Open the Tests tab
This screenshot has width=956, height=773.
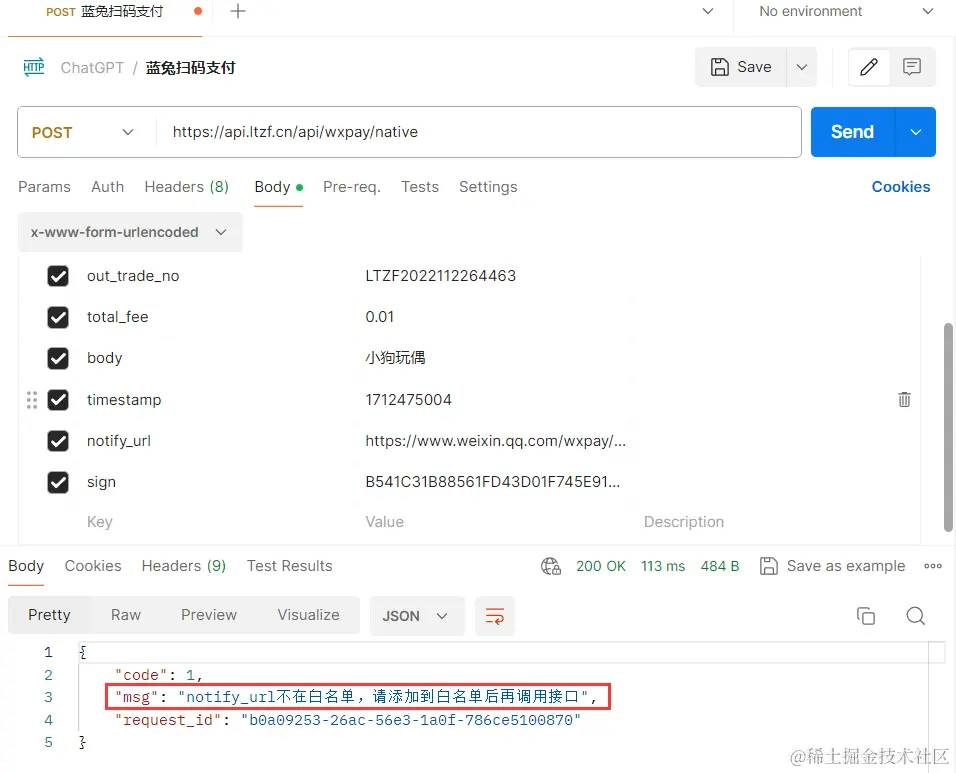(420, 187)
